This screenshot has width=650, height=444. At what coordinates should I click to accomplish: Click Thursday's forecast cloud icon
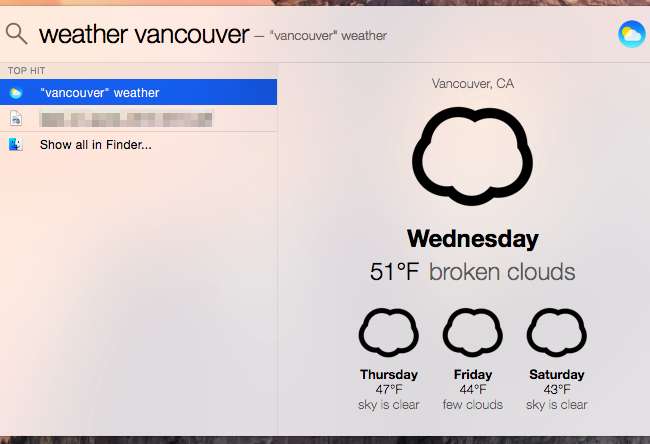389,332
